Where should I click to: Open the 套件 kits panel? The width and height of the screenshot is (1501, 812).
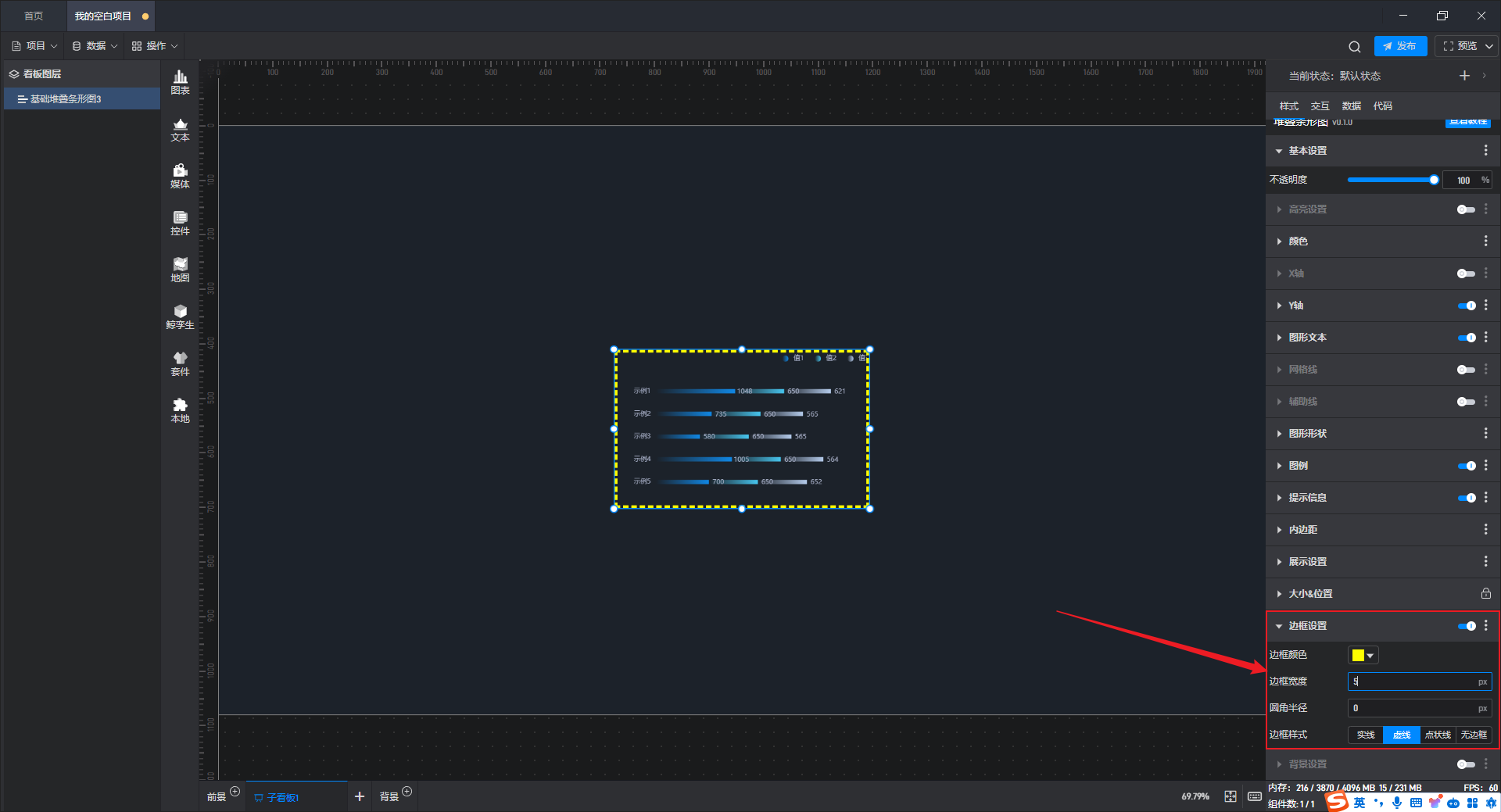click(x=180, y=363)
